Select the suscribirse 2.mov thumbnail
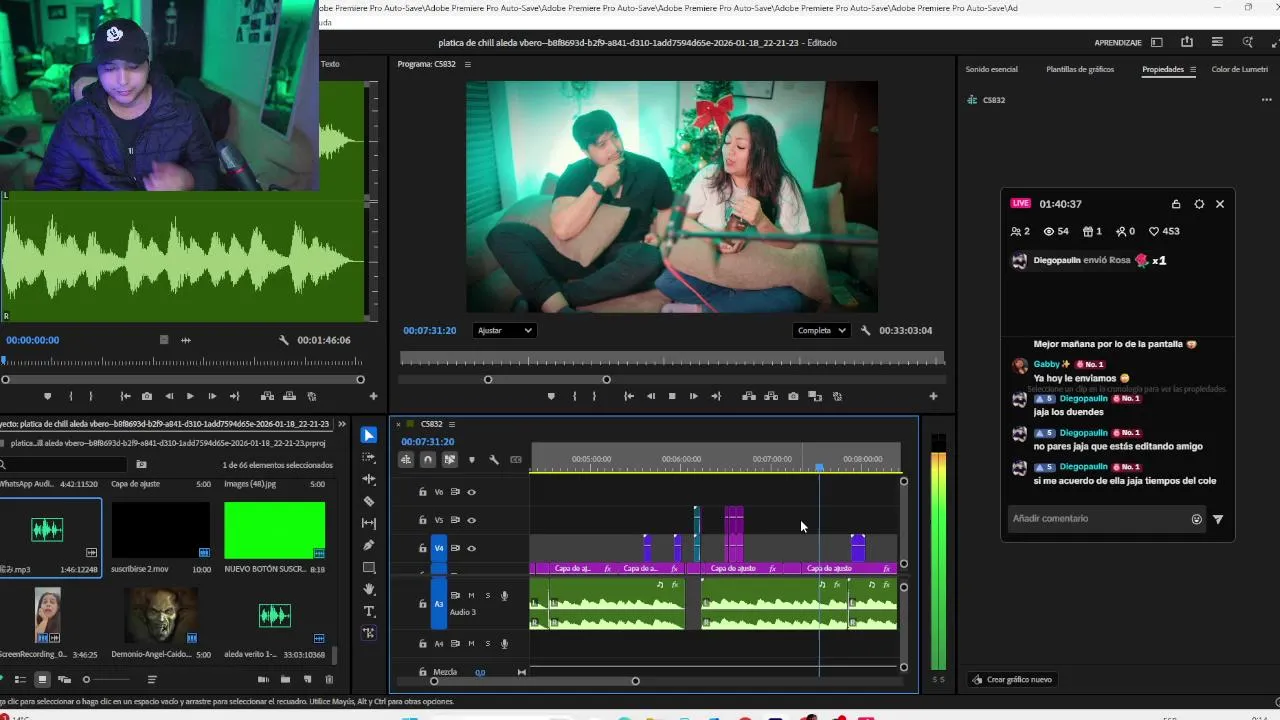This screenshot has height=720, width=1280. (161, 530)
